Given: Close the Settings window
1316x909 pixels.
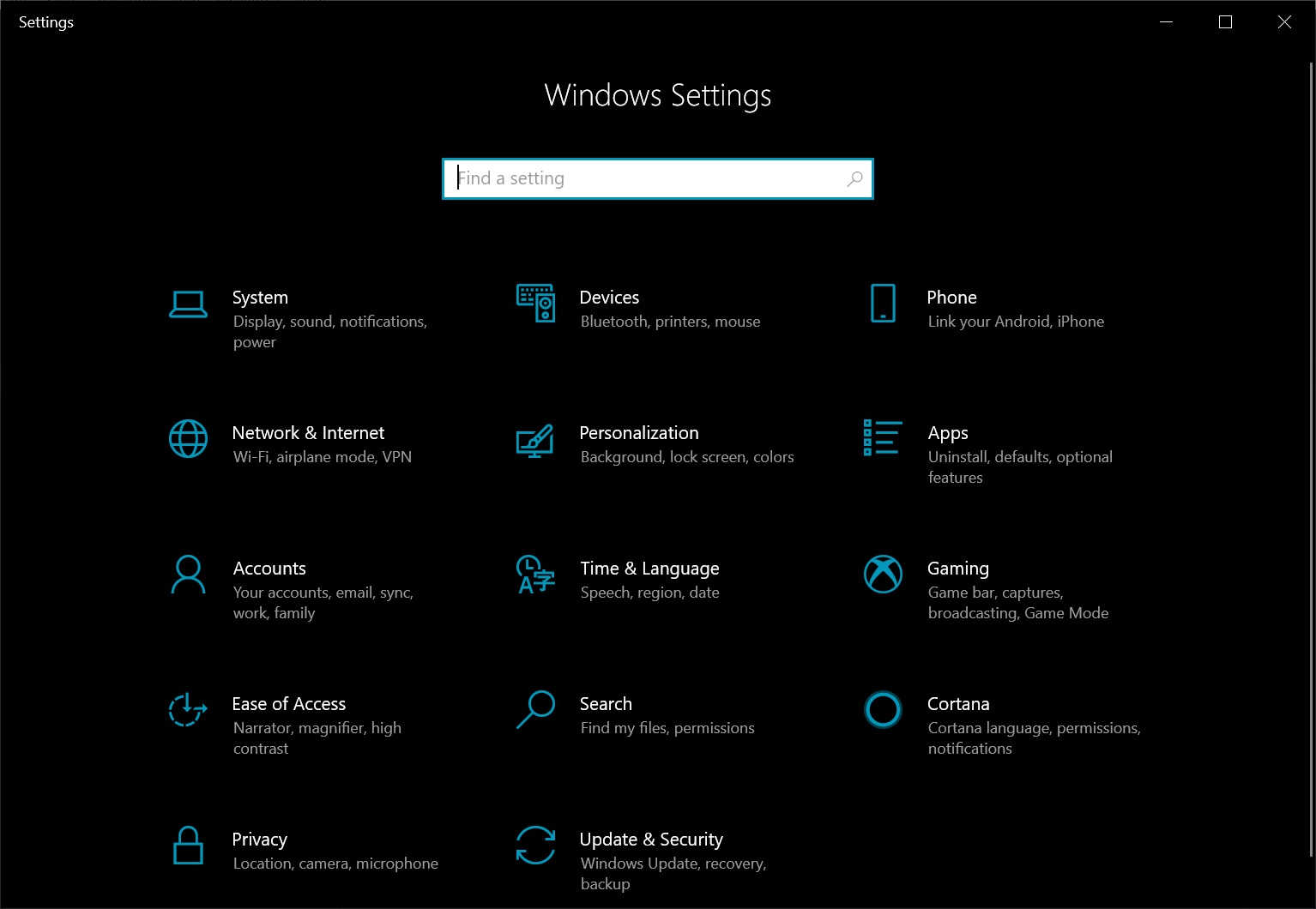Looking at the screenshot, I should pos(1284,22).
